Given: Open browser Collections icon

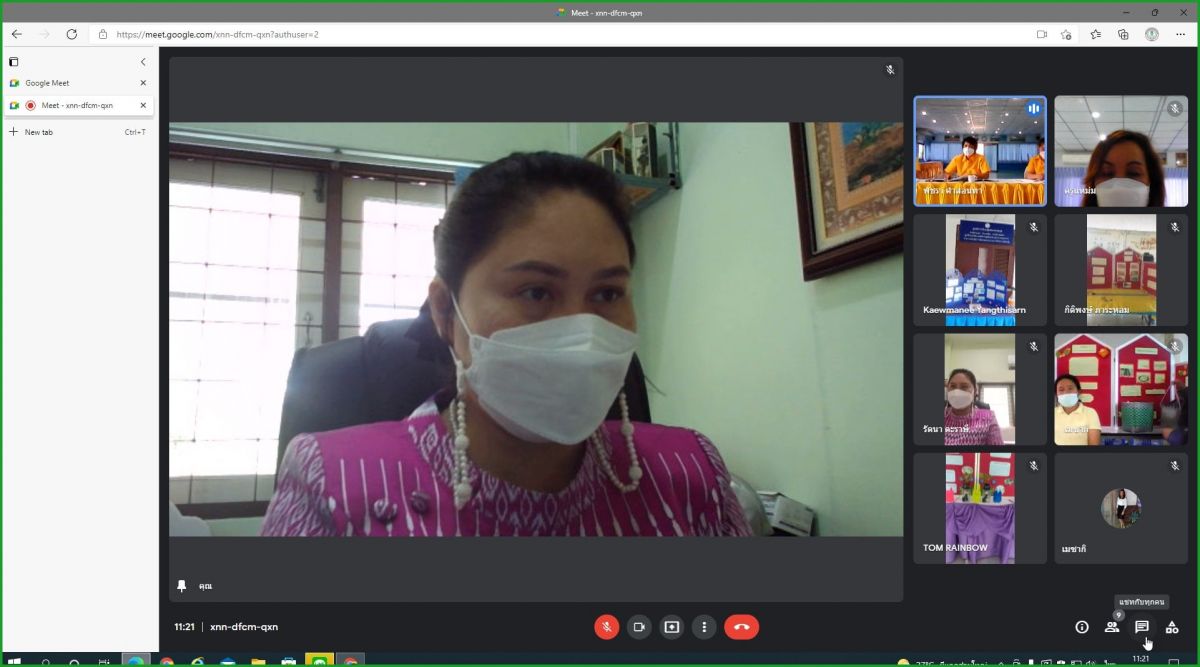Looking at the screenshot, I should pos(1123,34).
